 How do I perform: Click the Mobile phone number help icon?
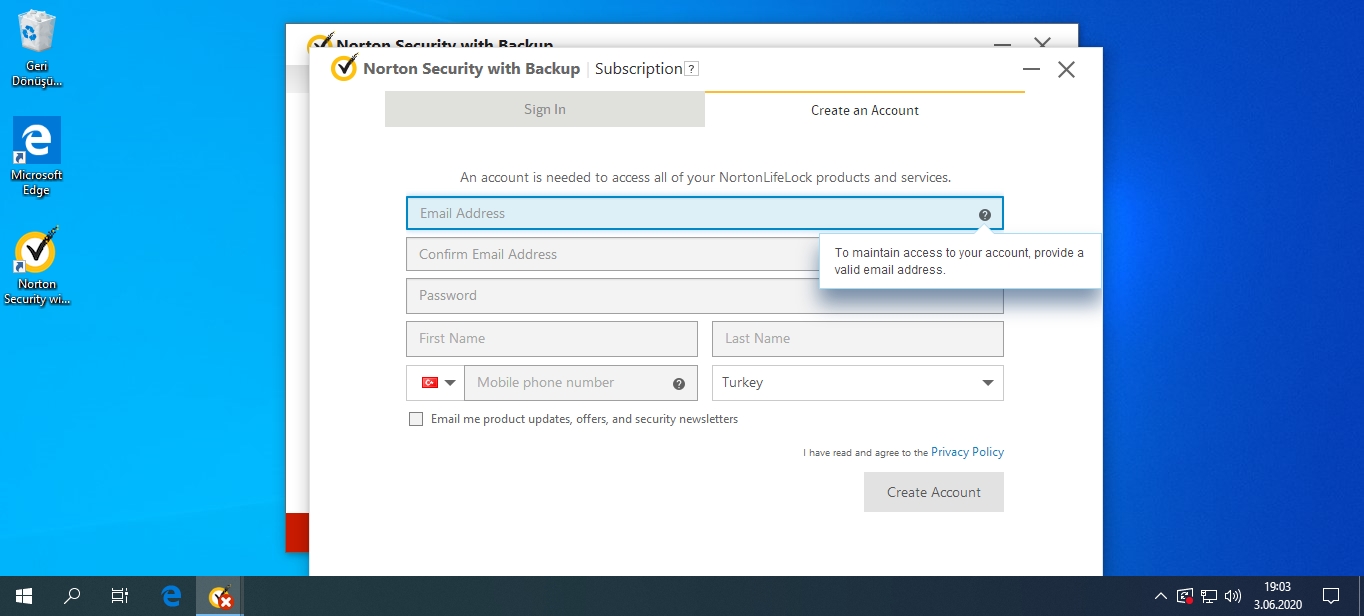[x=678, y=383]
